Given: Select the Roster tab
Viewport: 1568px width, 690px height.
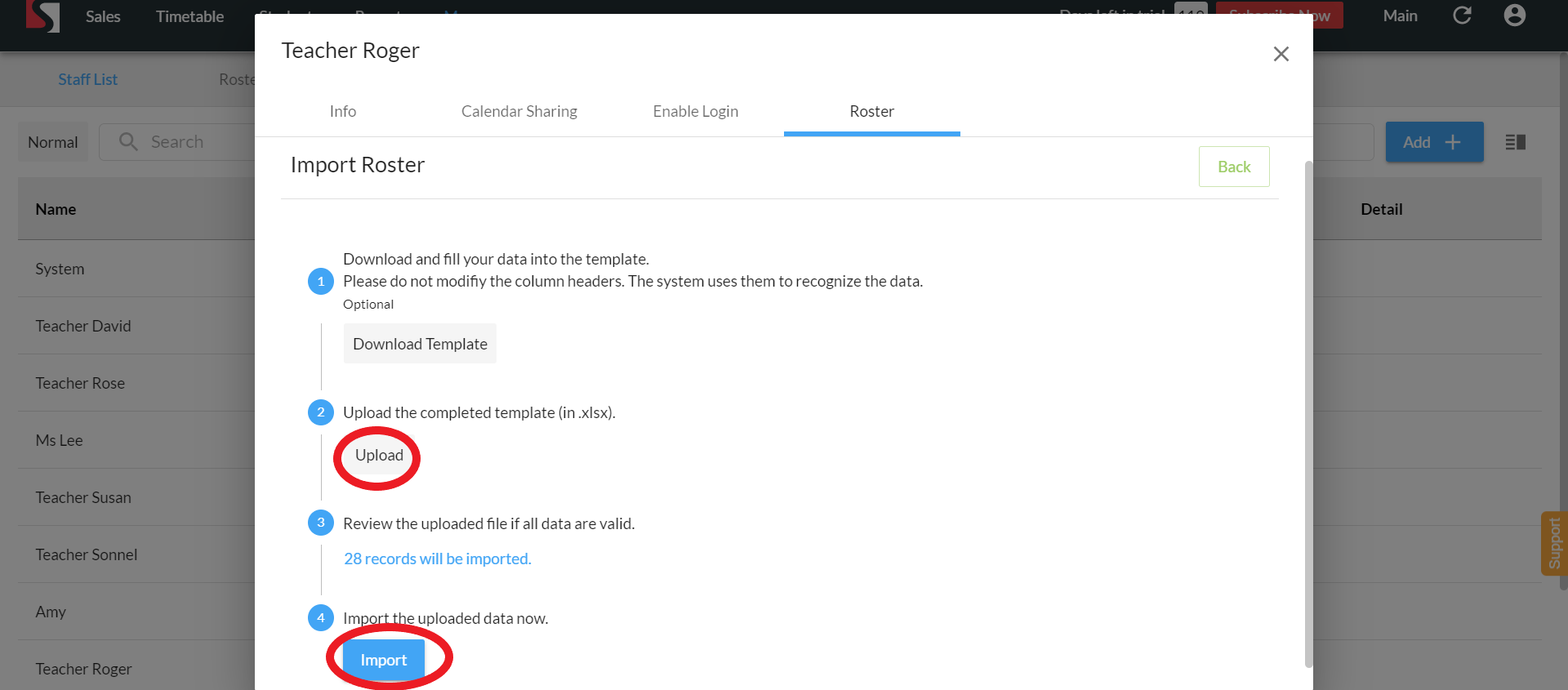Looking at the screenshot, I should click(871, 111).
